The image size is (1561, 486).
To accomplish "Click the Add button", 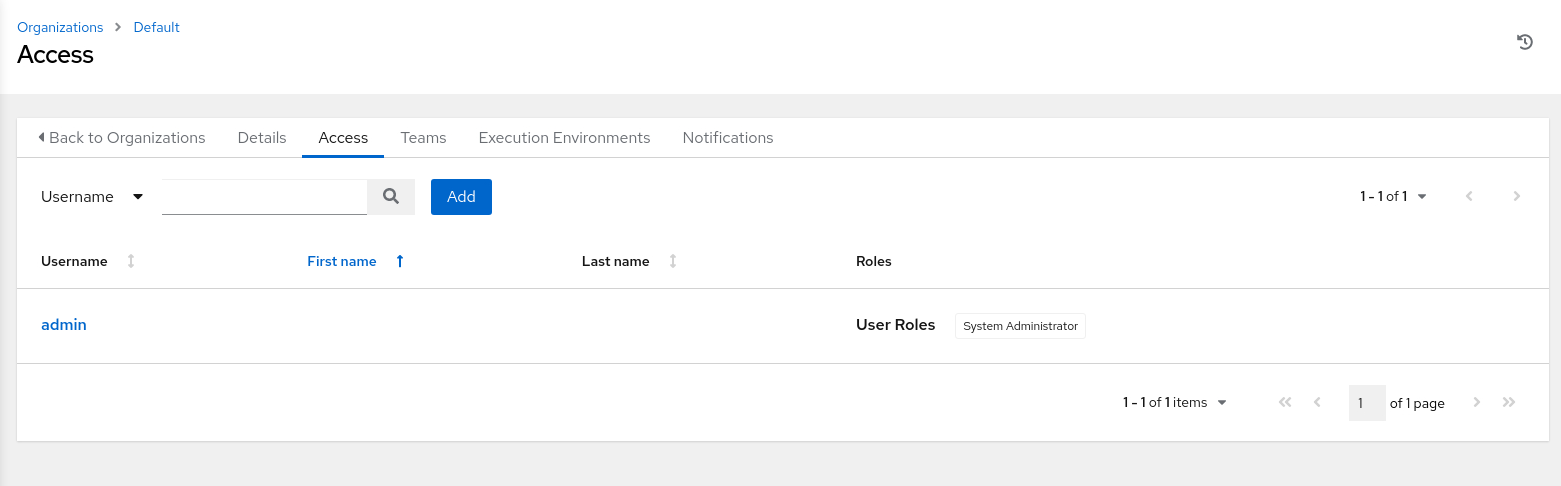I will (461, 197).
